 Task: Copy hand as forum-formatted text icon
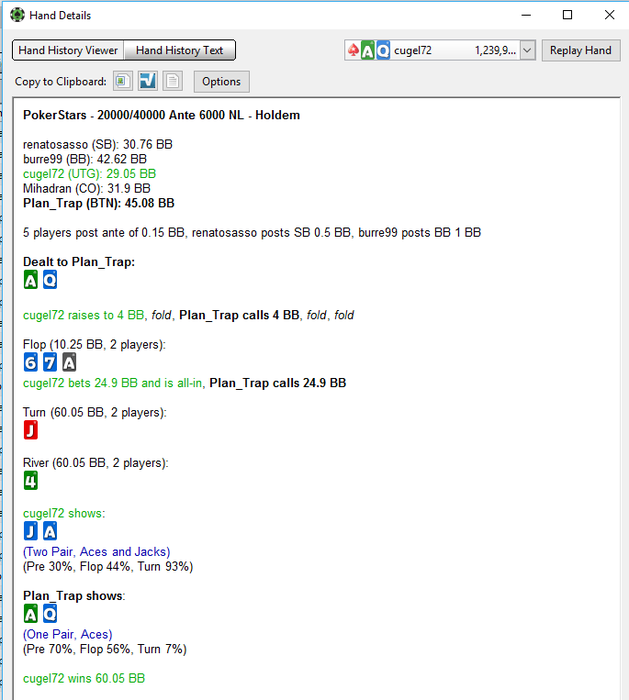(x=123, y=81)
